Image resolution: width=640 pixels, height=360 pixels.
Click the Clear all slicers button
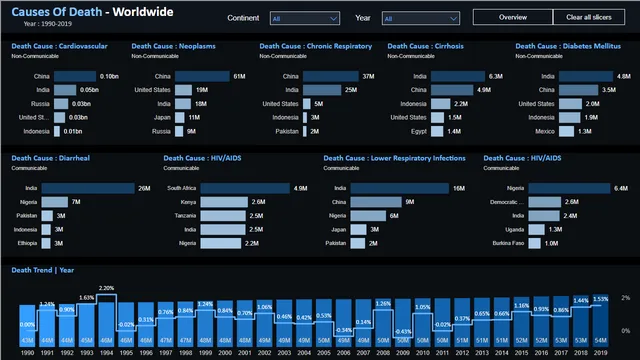pos(589,17)
